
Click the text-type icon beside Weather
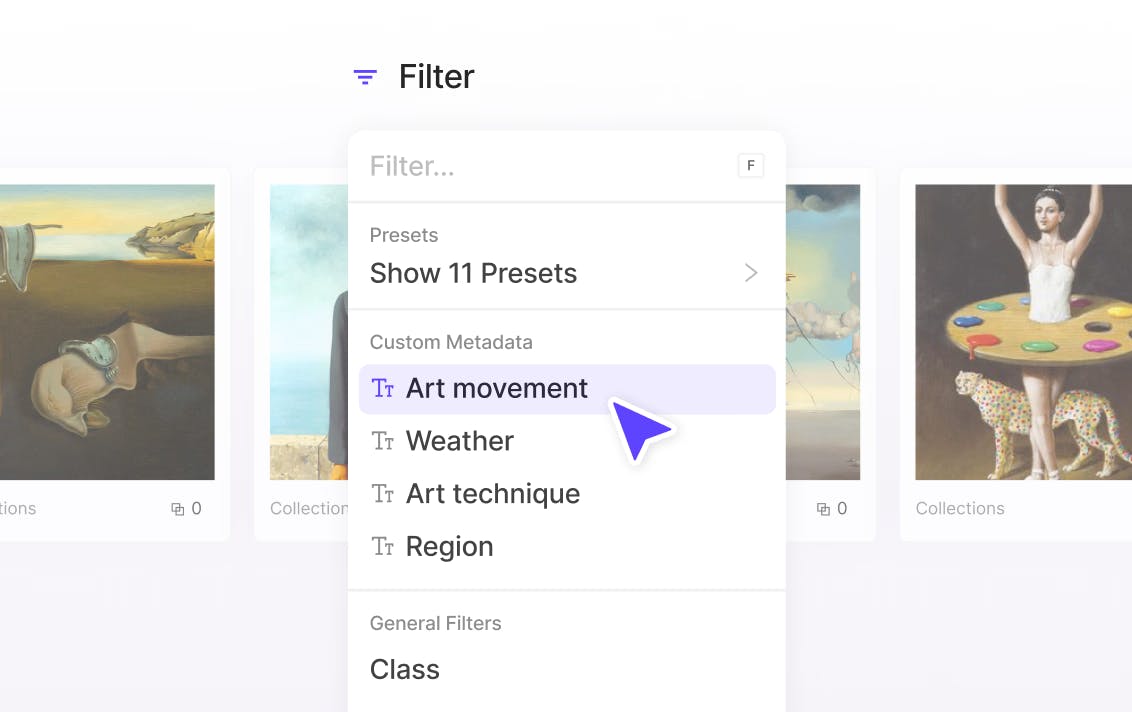(383, 441)
